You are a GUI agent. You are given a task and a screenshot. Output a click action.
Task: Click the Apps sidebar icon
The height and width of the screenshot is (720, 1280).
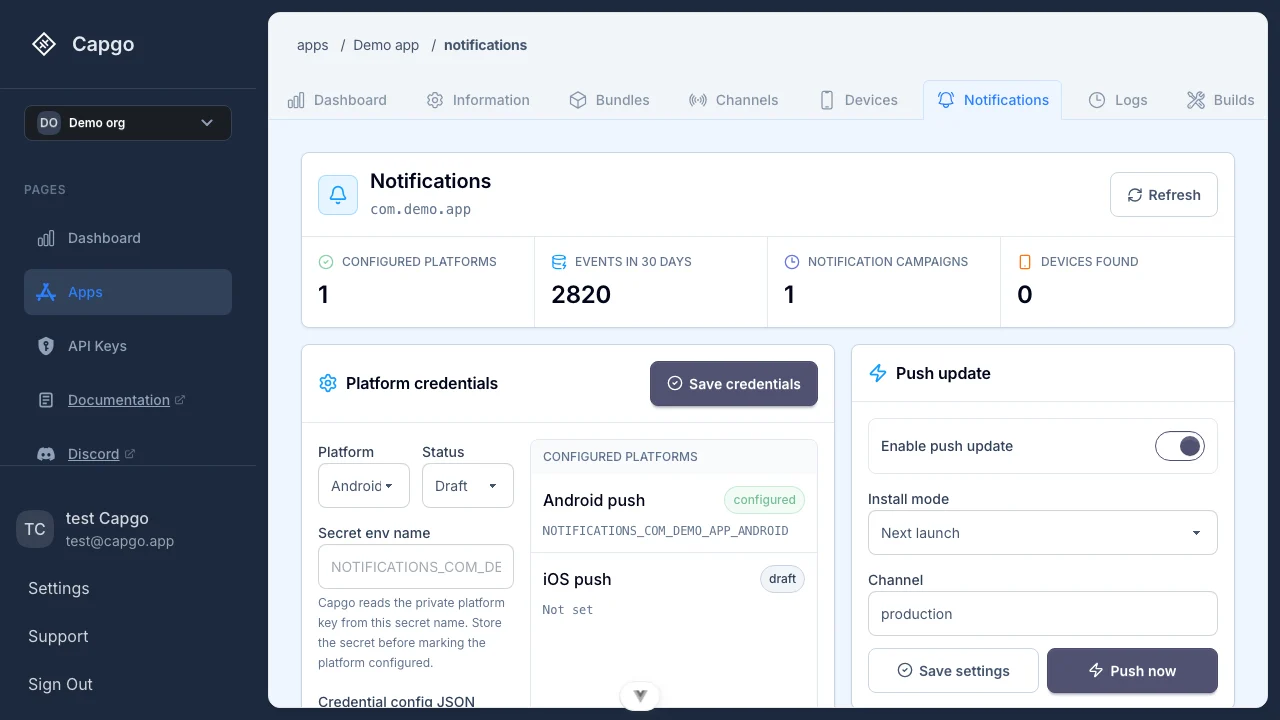(46, 292)
